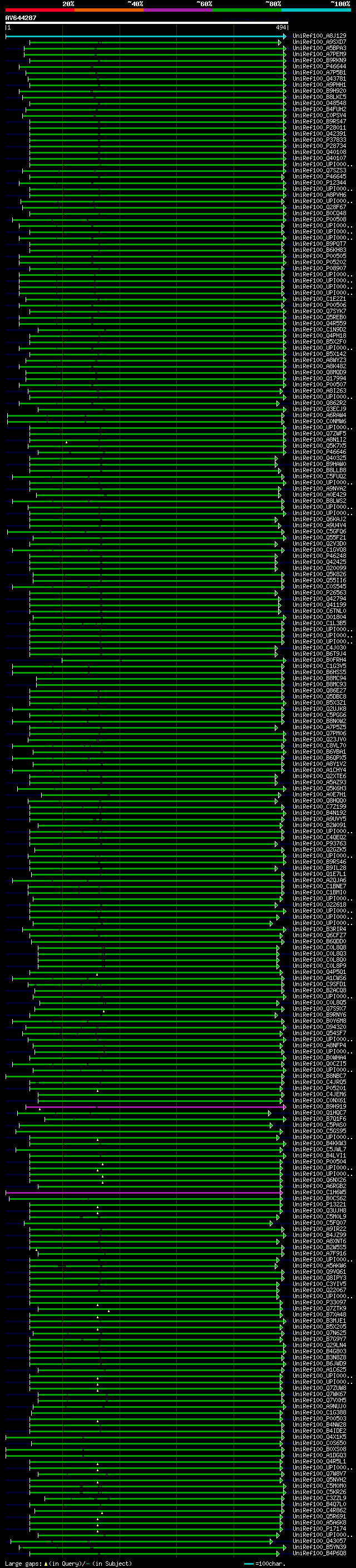Select the UniRef100_A7PEM9 label
This screenshot has width=356, height=1568.
pyautogui.click(x=319, y=54)
